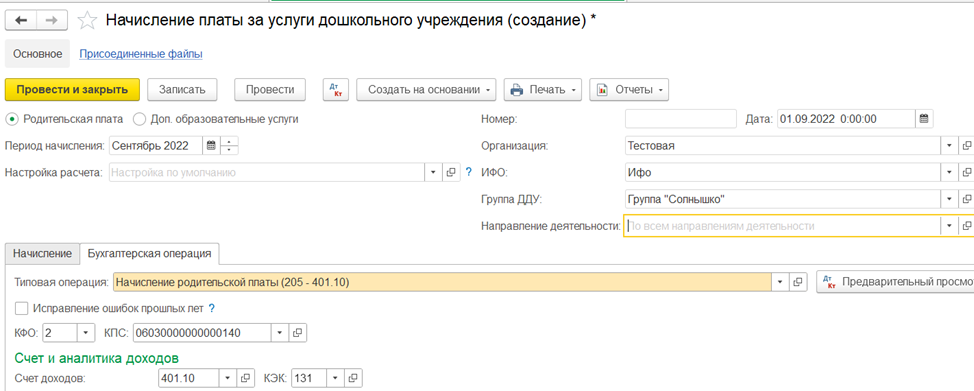Image resolution: width=974 pixels, height=391 pixels.
Task: Open ИФО record with open icon
Action: [x=966, y=172]
